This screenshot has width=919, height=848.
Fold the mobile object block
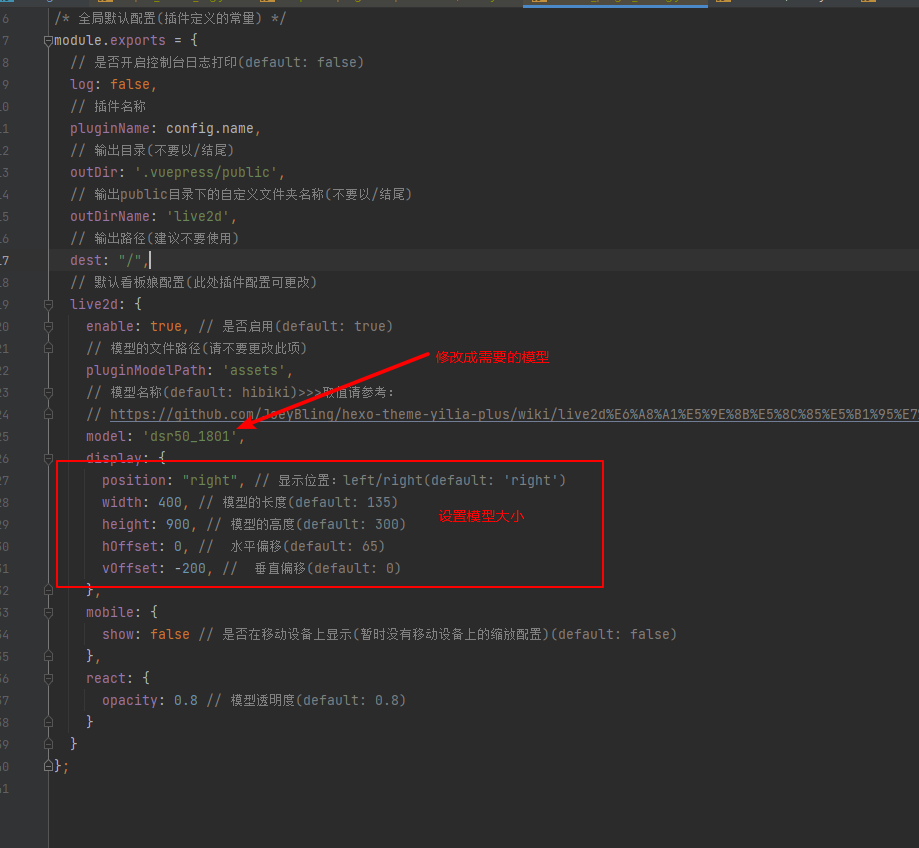[48, 612]
